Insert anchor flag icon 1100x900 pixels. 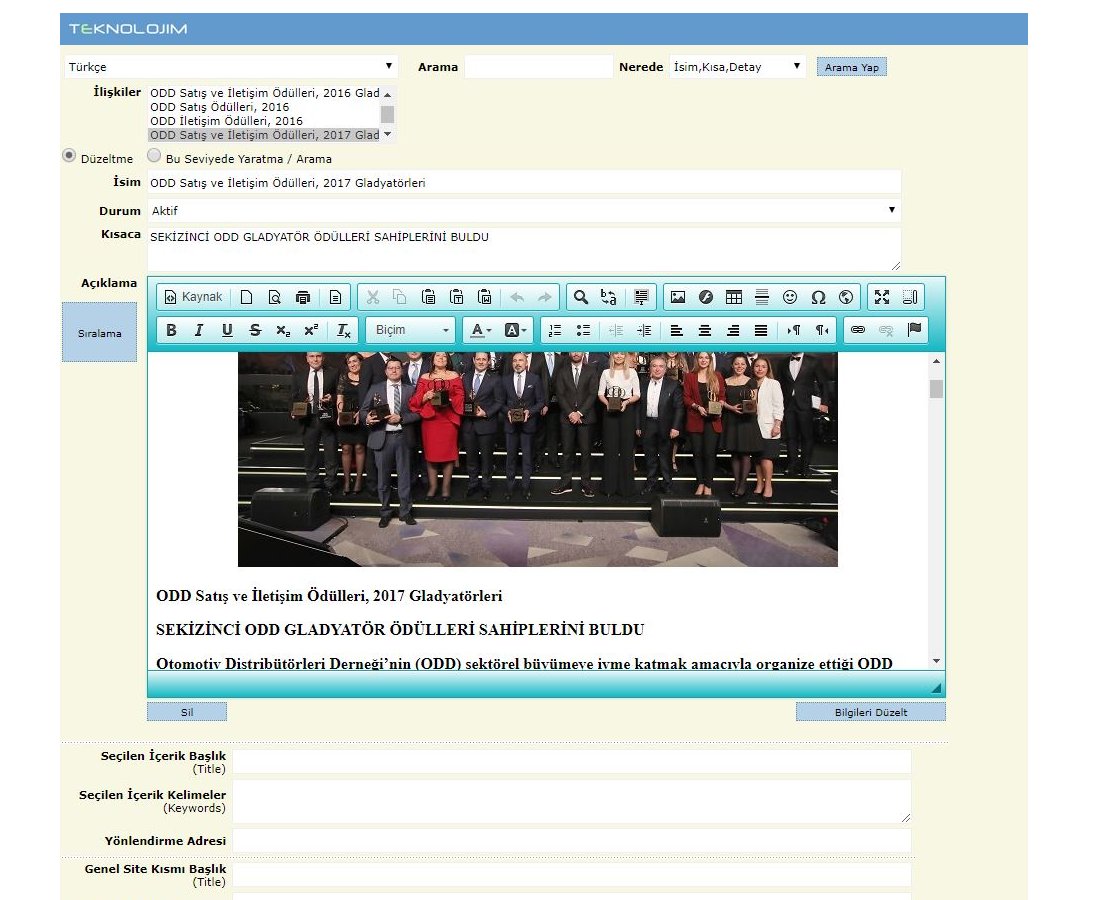(x=914, y=330)
